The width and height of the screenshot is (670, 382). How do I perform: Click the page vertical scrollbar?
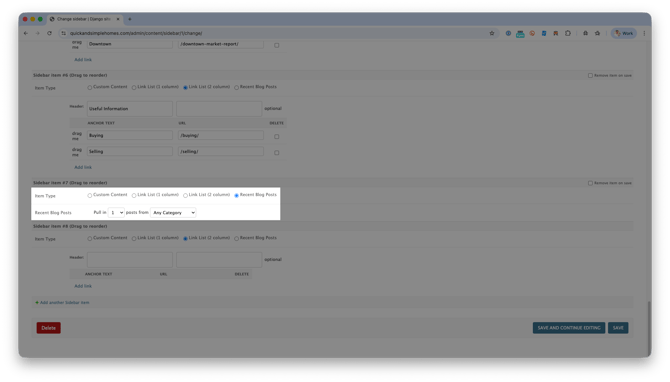point(649,329)
